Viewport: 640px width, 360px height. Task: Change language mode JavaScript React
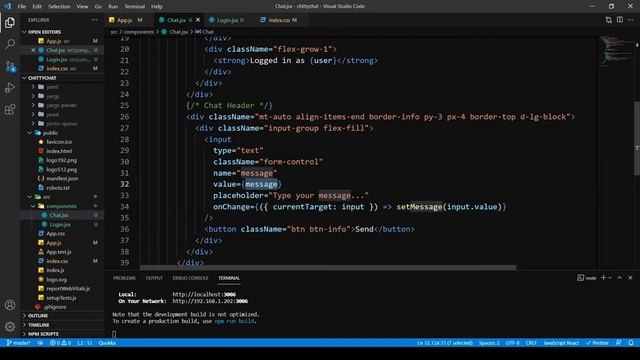561,343
